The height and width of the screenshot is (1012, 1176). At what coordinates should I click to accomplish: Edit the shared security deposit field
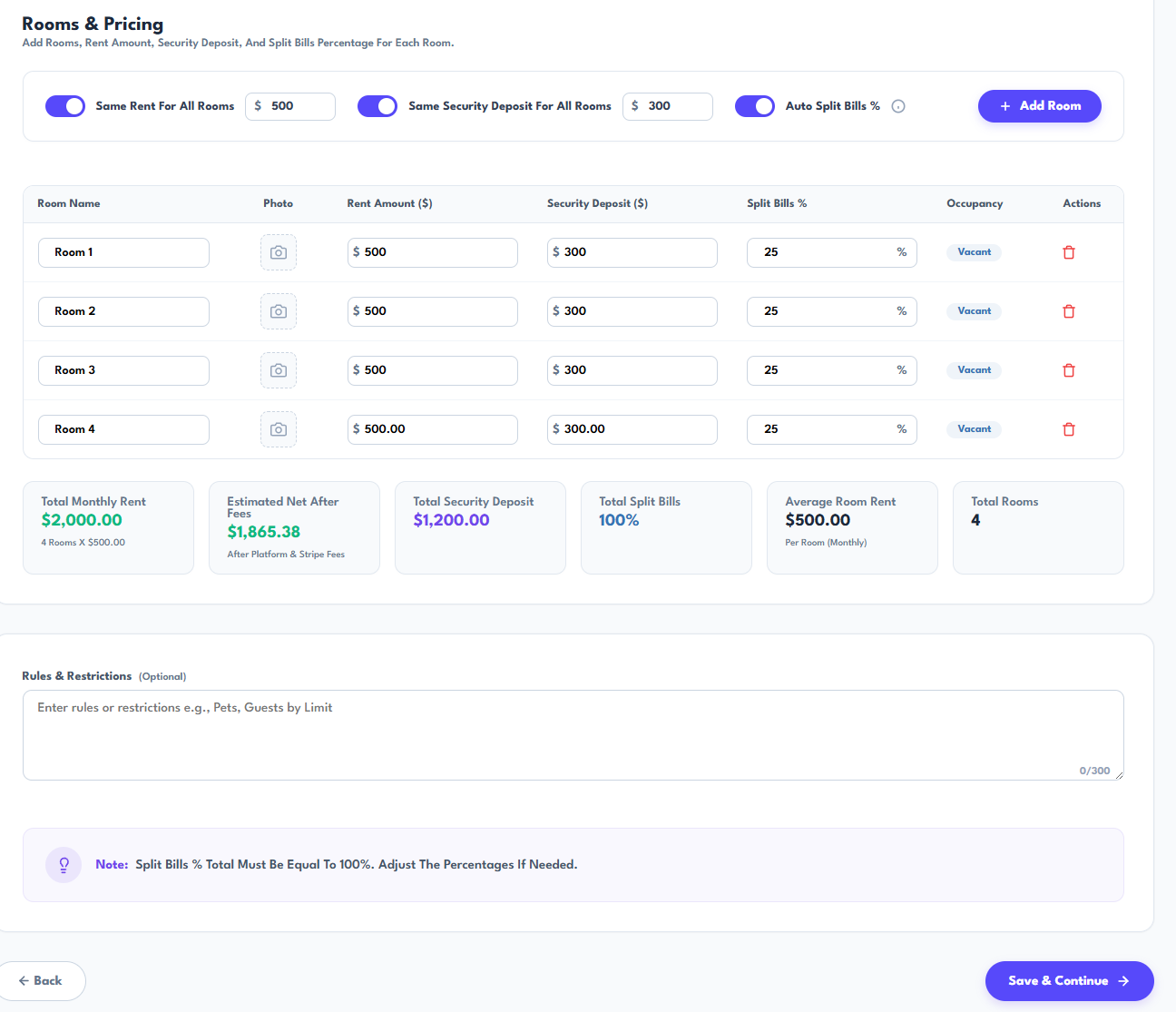click(x=668, y=106)
